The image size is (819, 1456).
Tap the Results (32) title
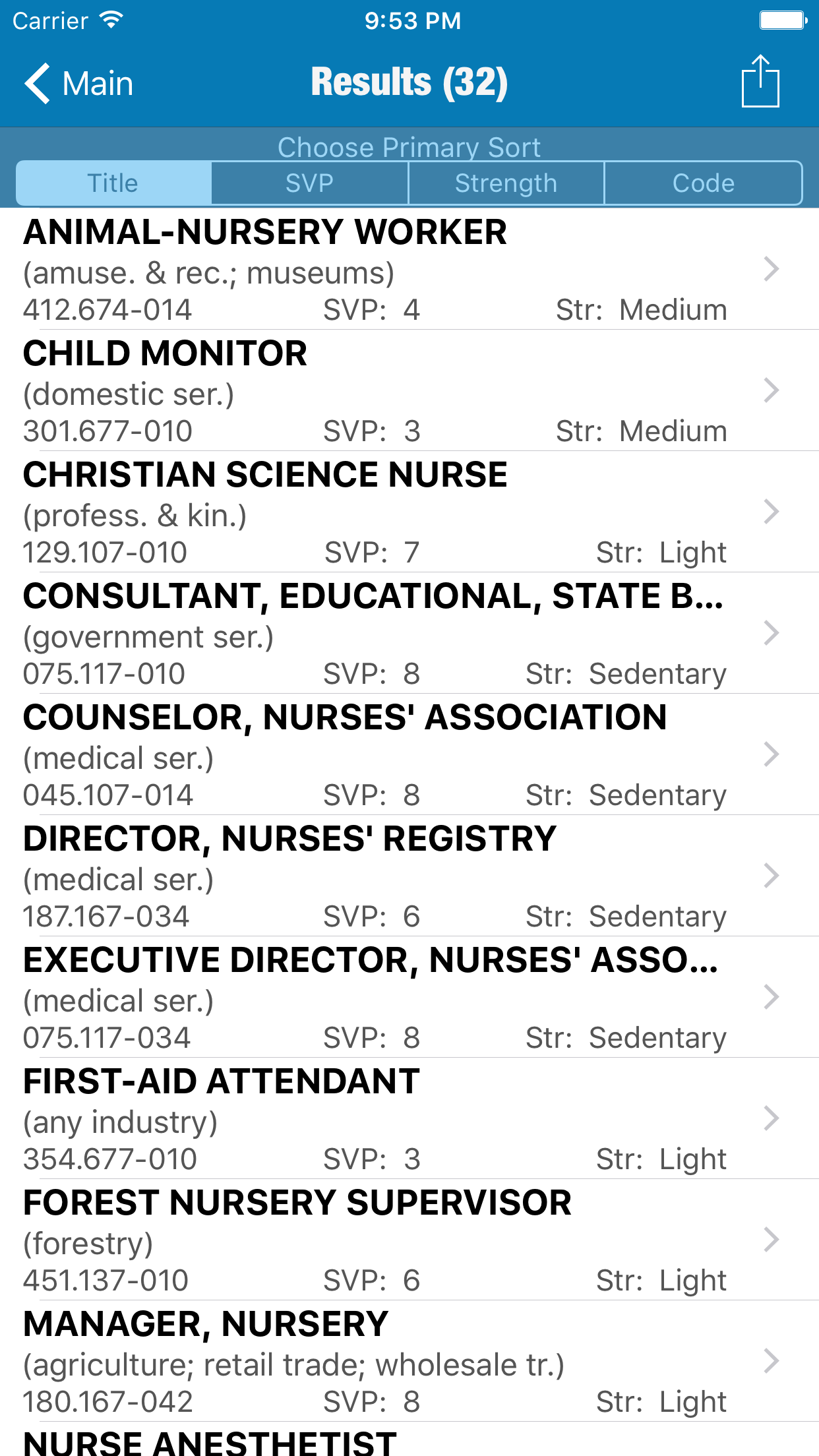tap(409, 82)
